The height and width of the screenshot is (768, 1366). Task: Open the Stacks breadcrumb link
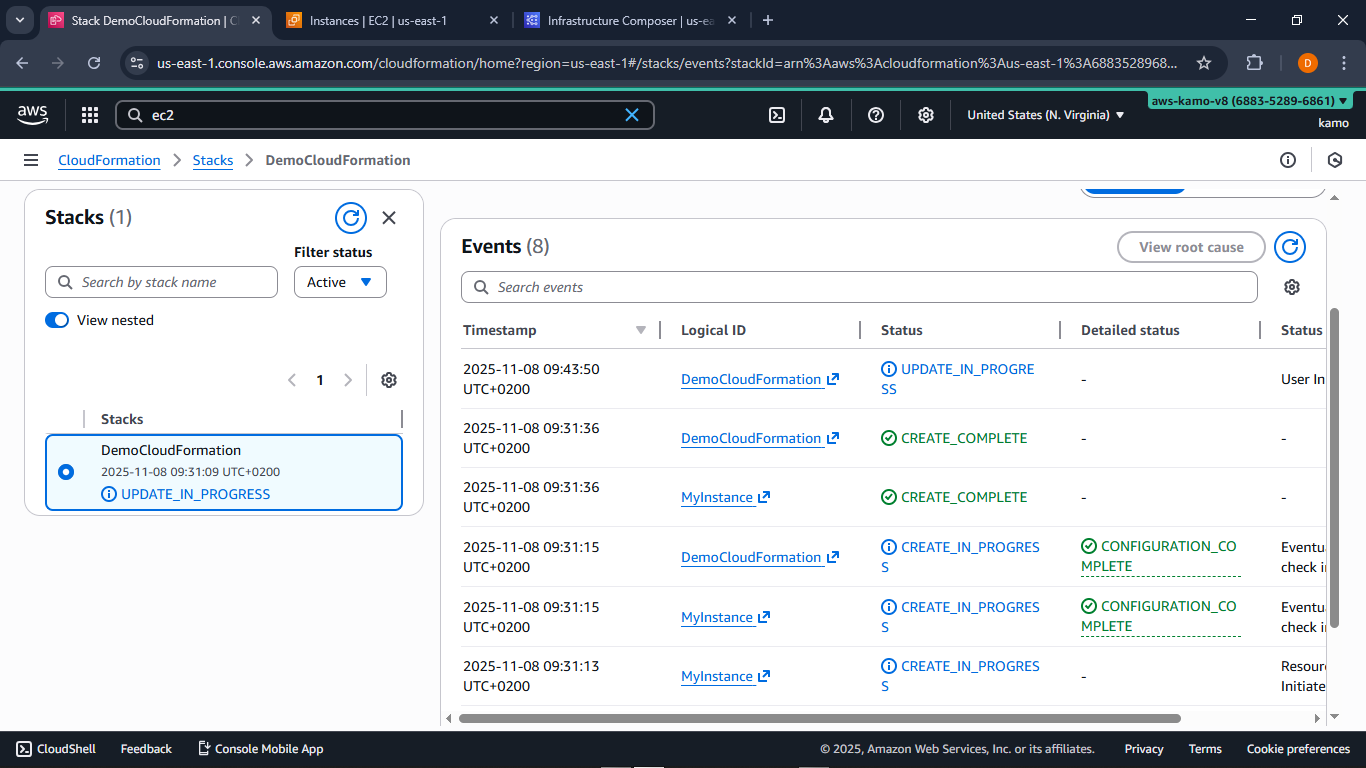pos(213,160)
